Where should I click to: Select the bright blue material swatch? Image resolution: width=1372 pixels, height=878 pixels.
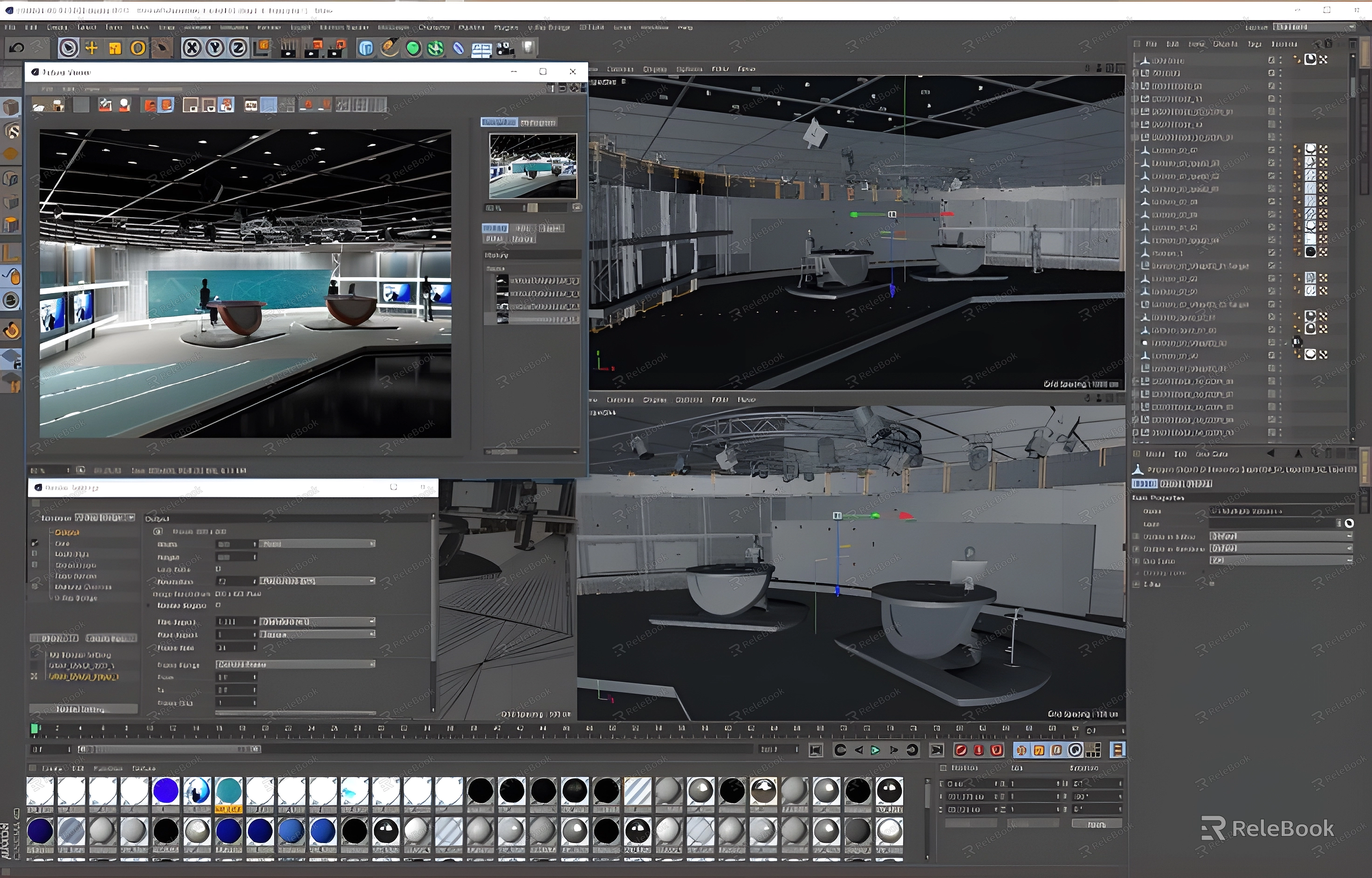coord(165,791)
